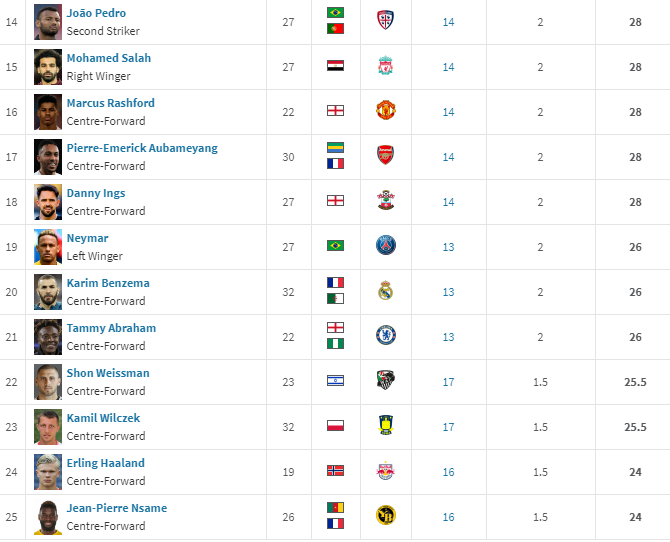Screen dimensions: 670x542
Task: Open Mohamed Salah's player profile link
Action: pos(109,58)
